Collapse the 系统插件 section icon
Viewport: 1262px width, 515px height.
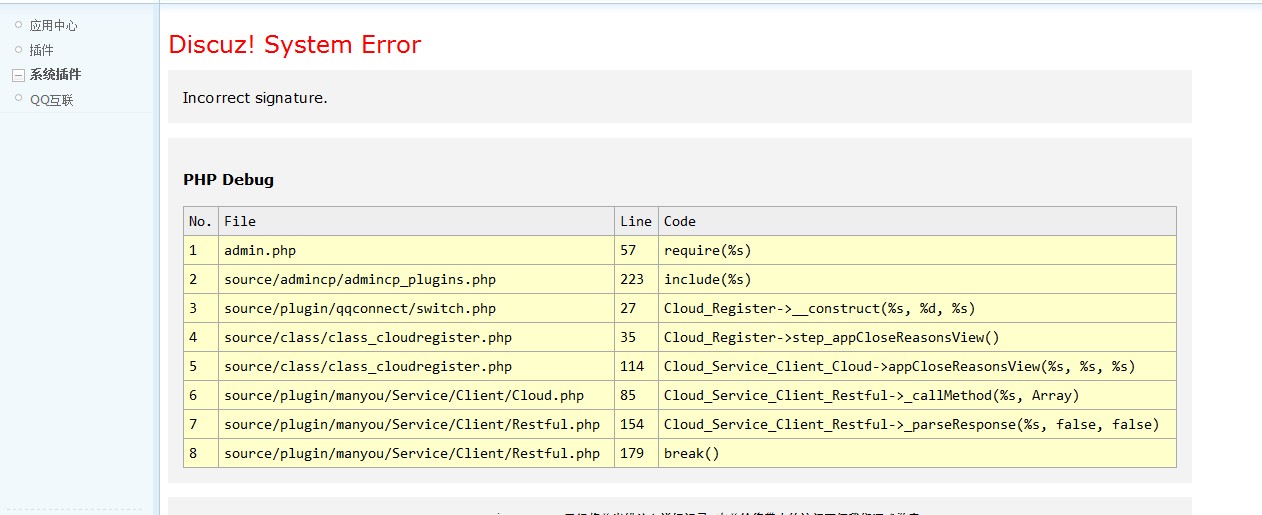tap(18, 75)
